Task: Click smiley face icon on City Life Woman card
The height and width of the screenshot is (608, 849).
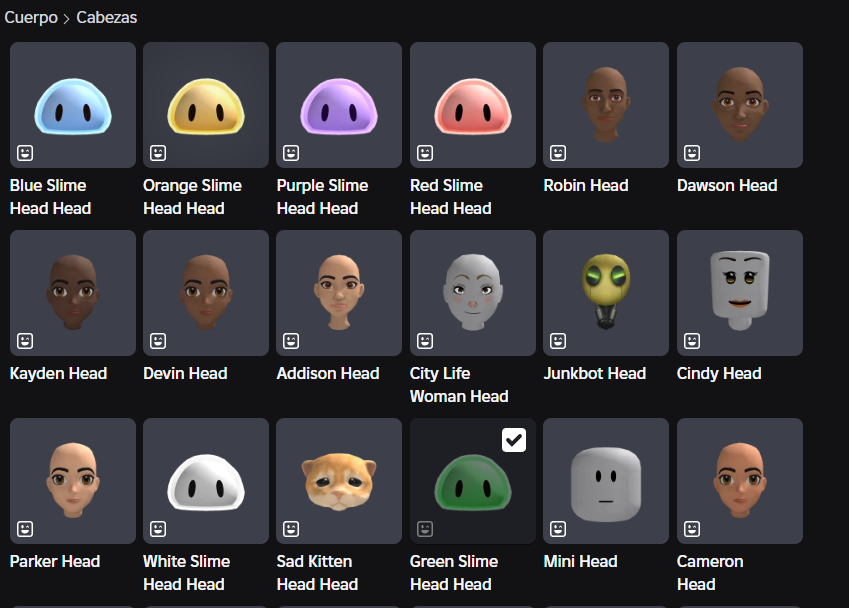Action: pos(425,341)
